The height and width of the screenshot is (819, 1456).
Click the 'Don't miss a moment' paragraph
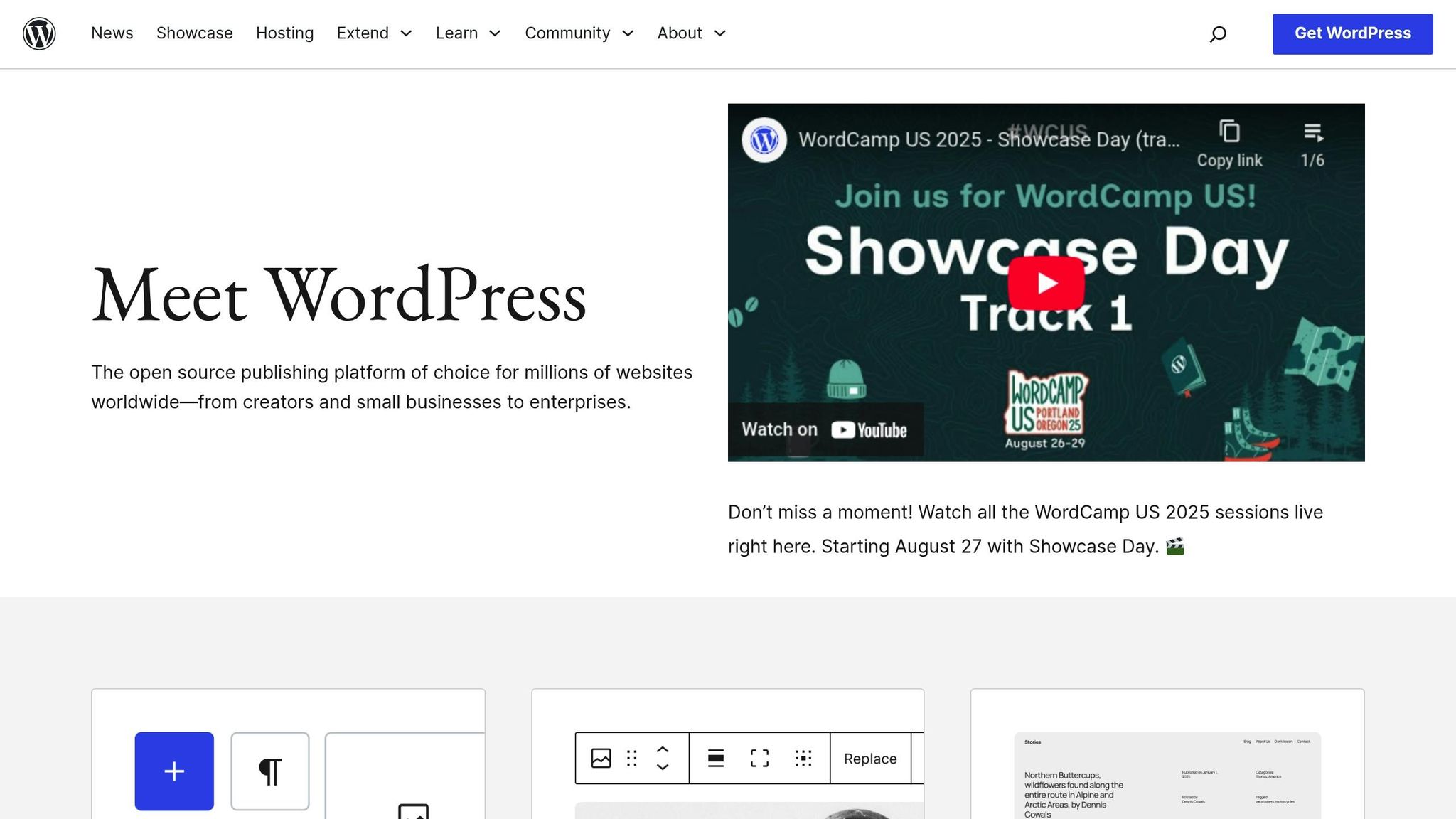point(1025,529)
